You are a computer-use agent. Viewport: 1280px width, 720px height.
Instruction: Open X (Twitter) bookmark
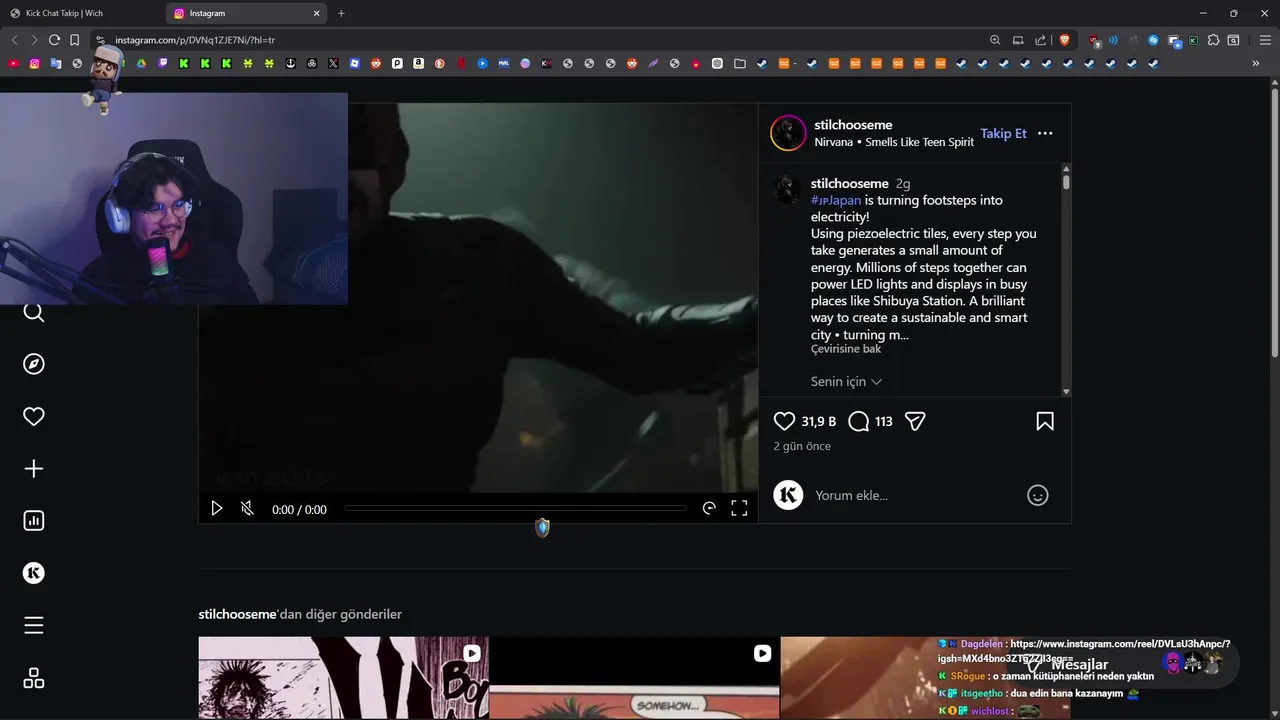pos(333,63)
